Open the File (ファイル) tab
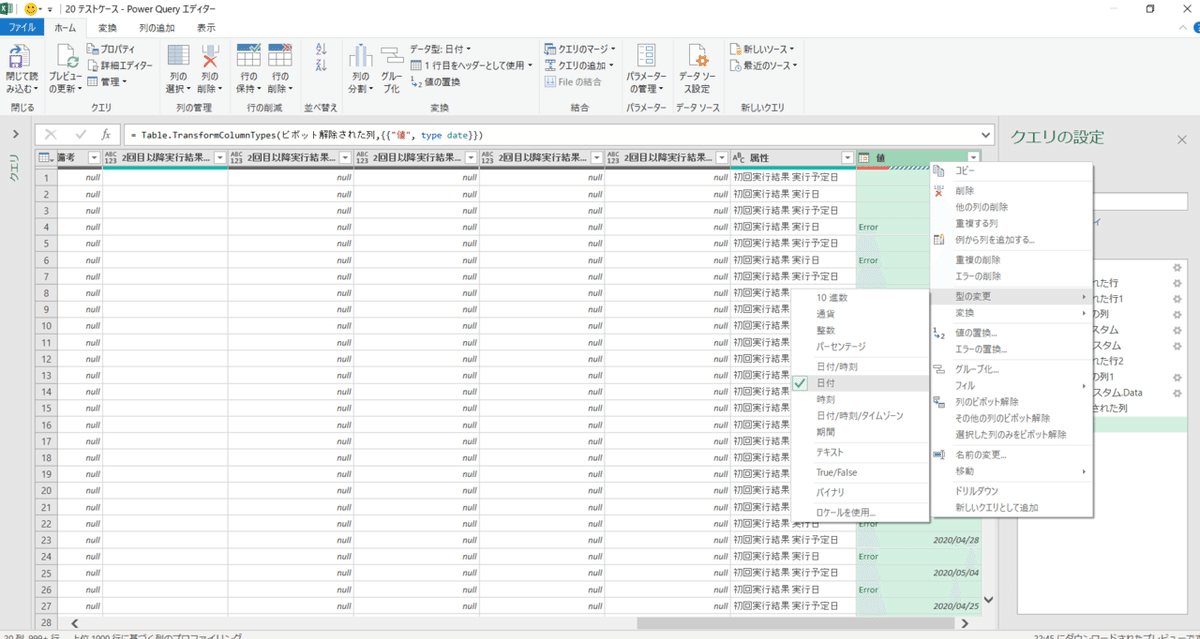This screenshot has width=1200, height=639. (x=22, y=28)
